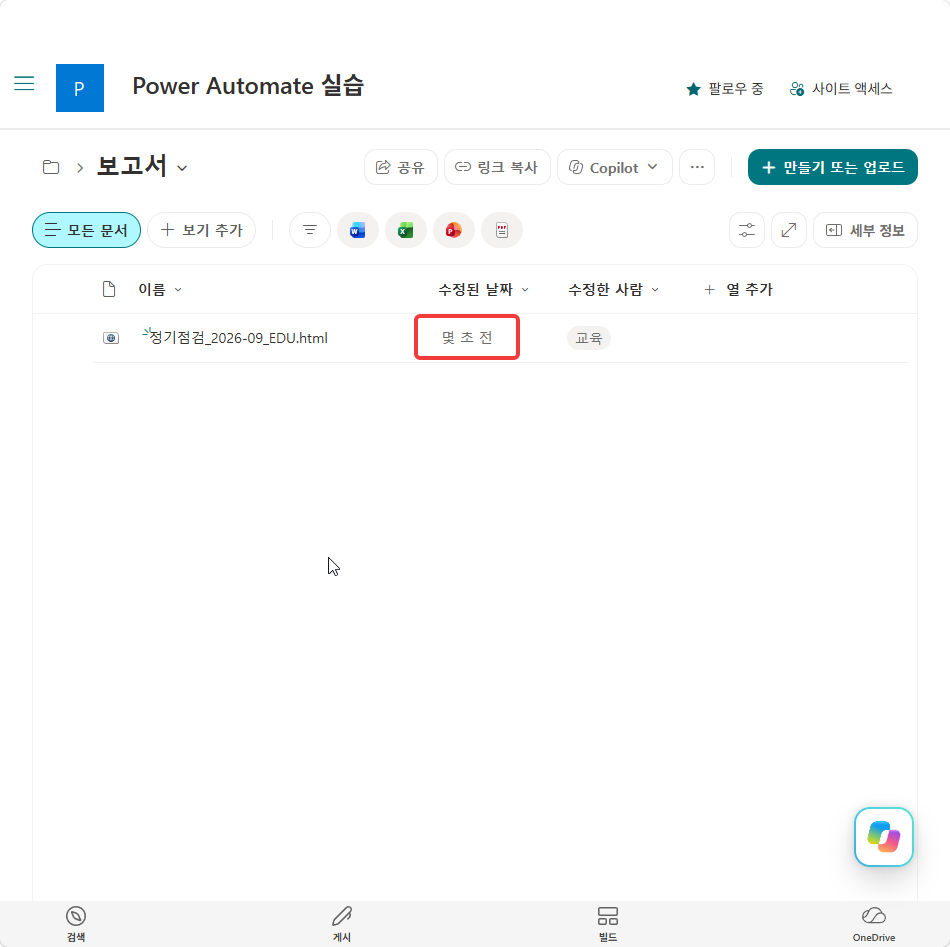Screen dimensions: 950x947
Task: Click the blue P site logo
Action: (80, 88)
